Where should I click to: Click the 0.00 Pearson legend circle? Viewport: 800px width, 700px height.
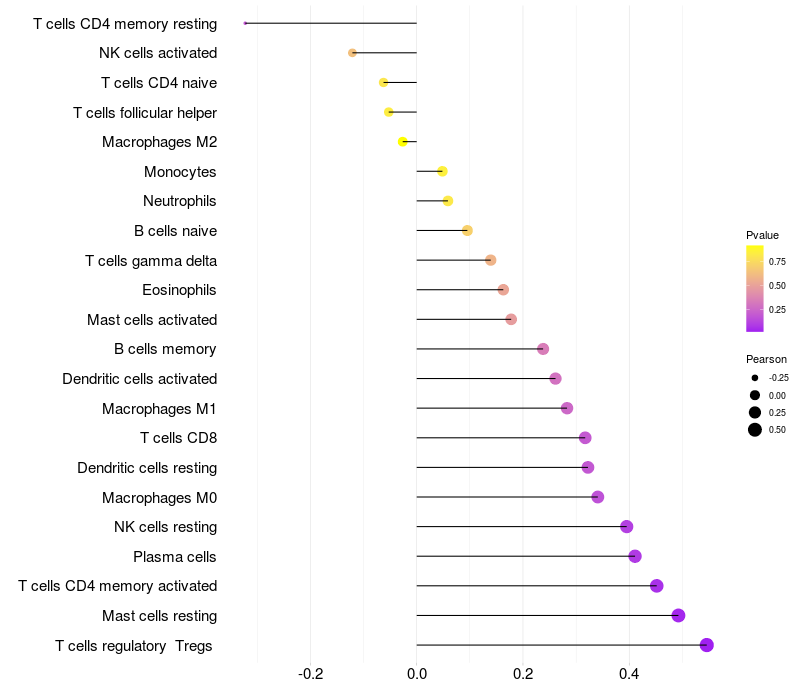pyautogui.click(x=755, y=395)
